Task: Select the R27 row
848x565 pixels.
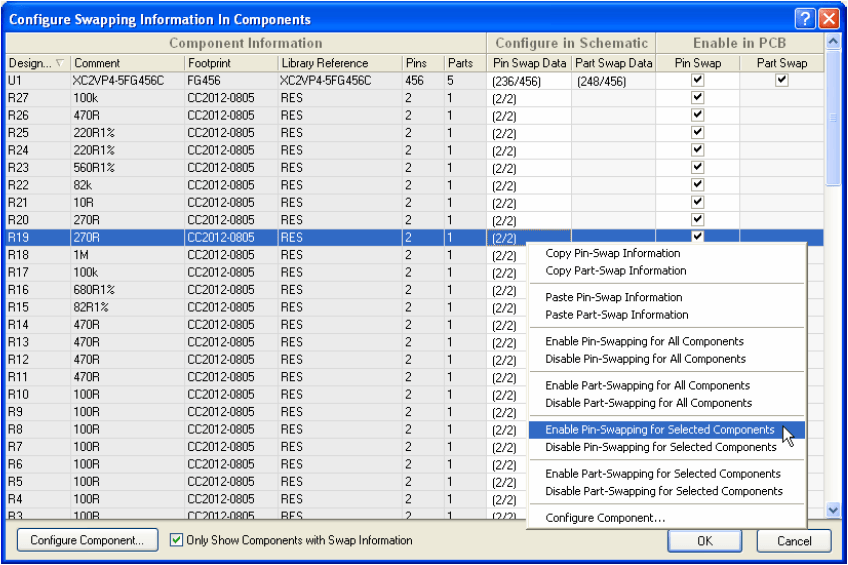Action: click(415, 98)
